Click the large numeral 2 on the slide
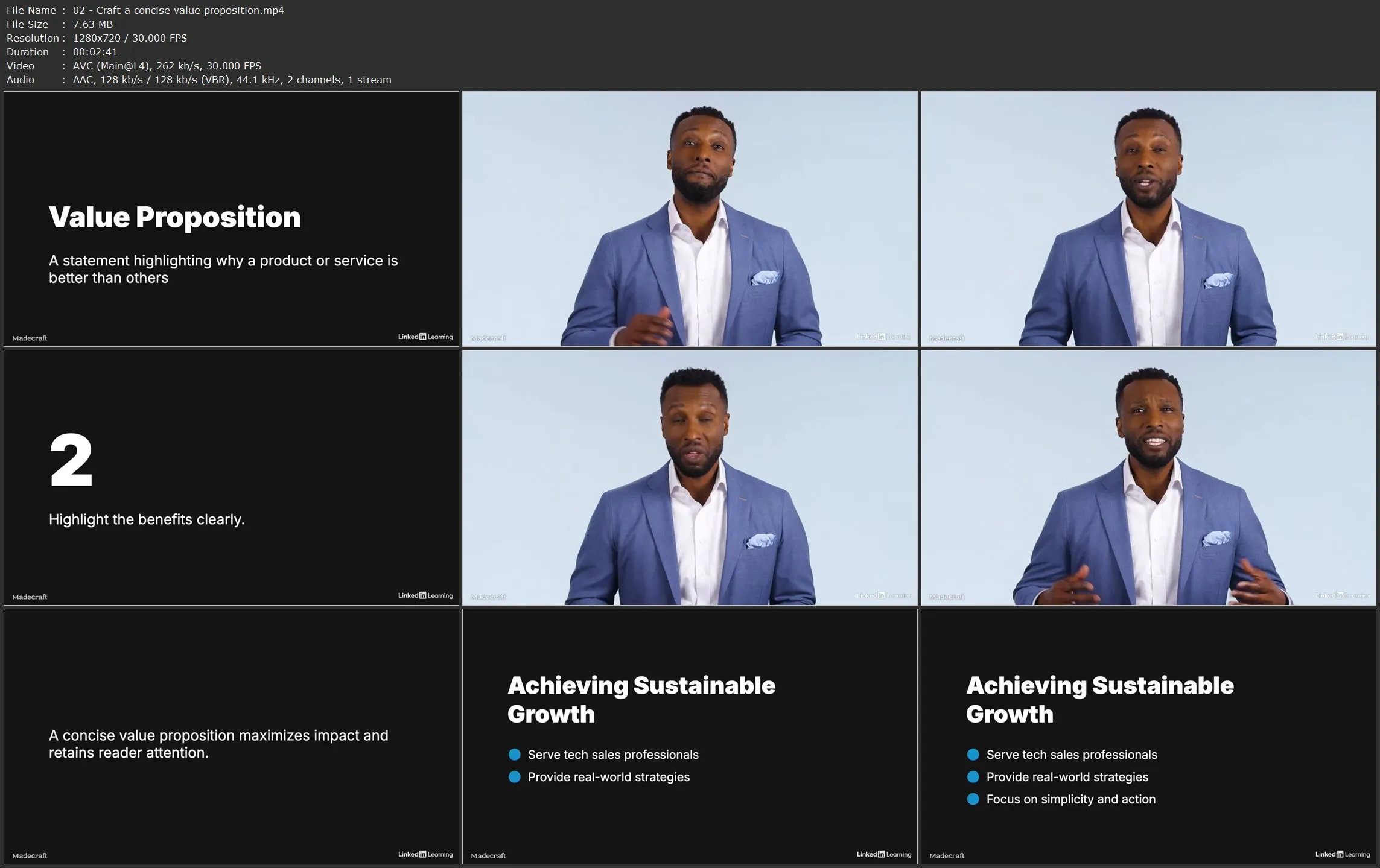 71,460
